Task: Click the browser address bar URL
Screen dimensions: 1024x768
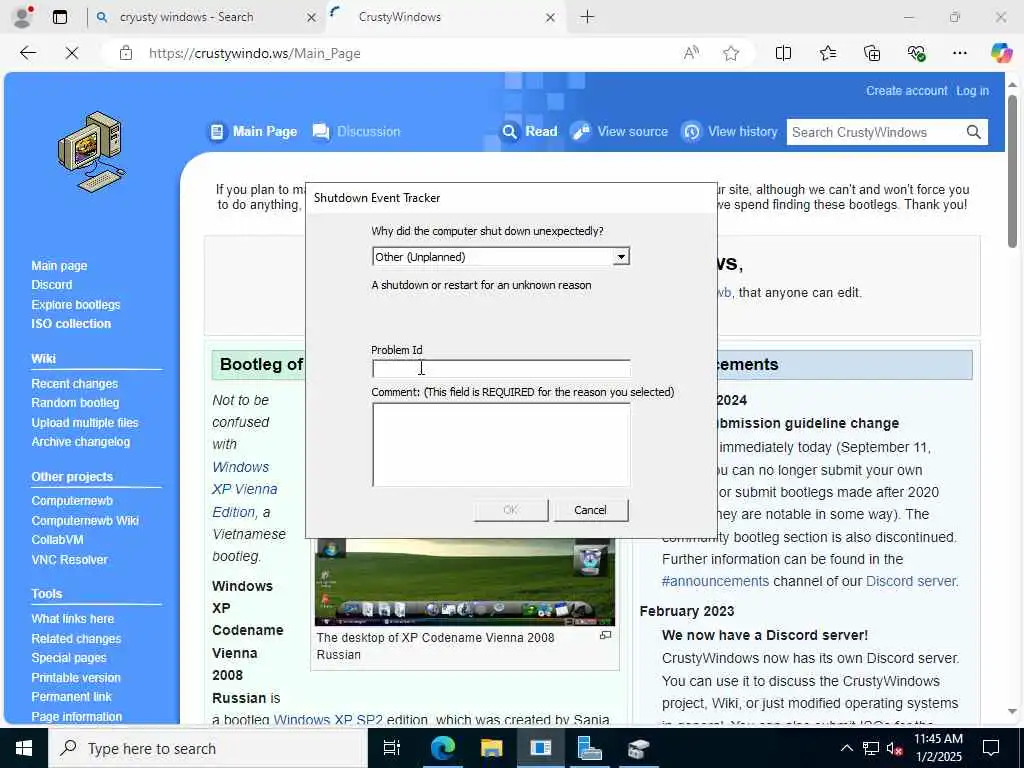Action: 255,54
